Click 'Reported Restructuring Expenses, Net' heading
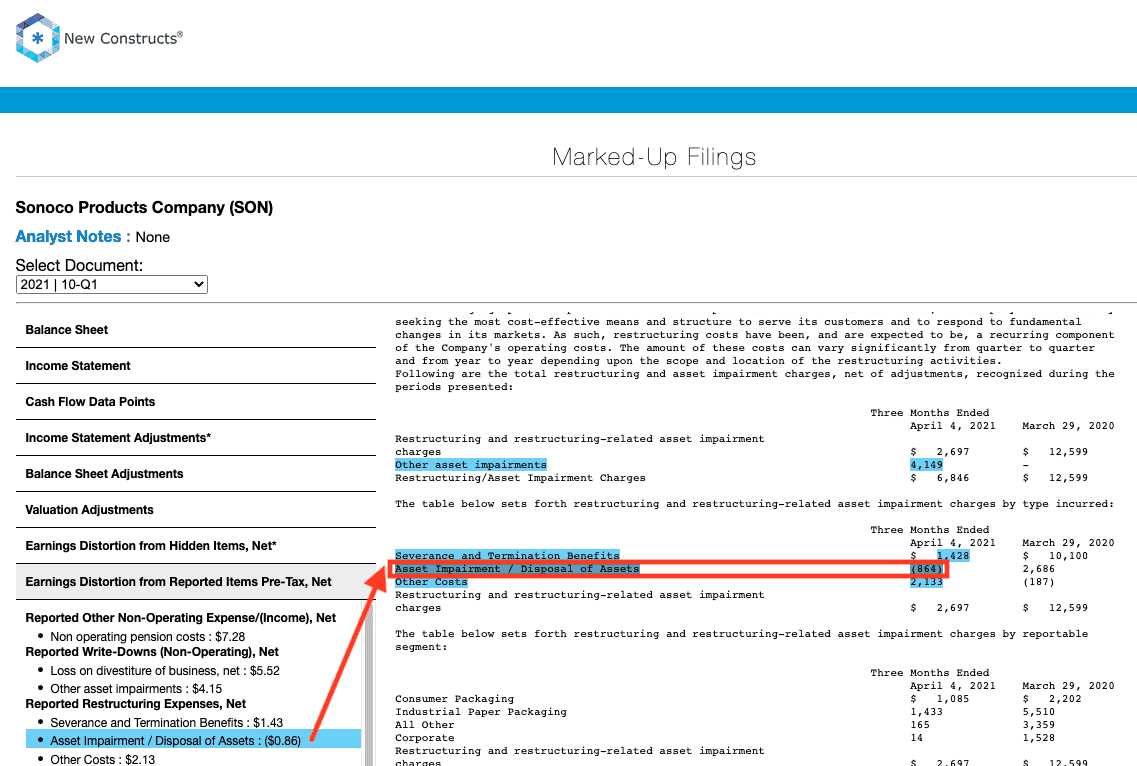Viewport: 1137px width, 766px height. point(136,704)
